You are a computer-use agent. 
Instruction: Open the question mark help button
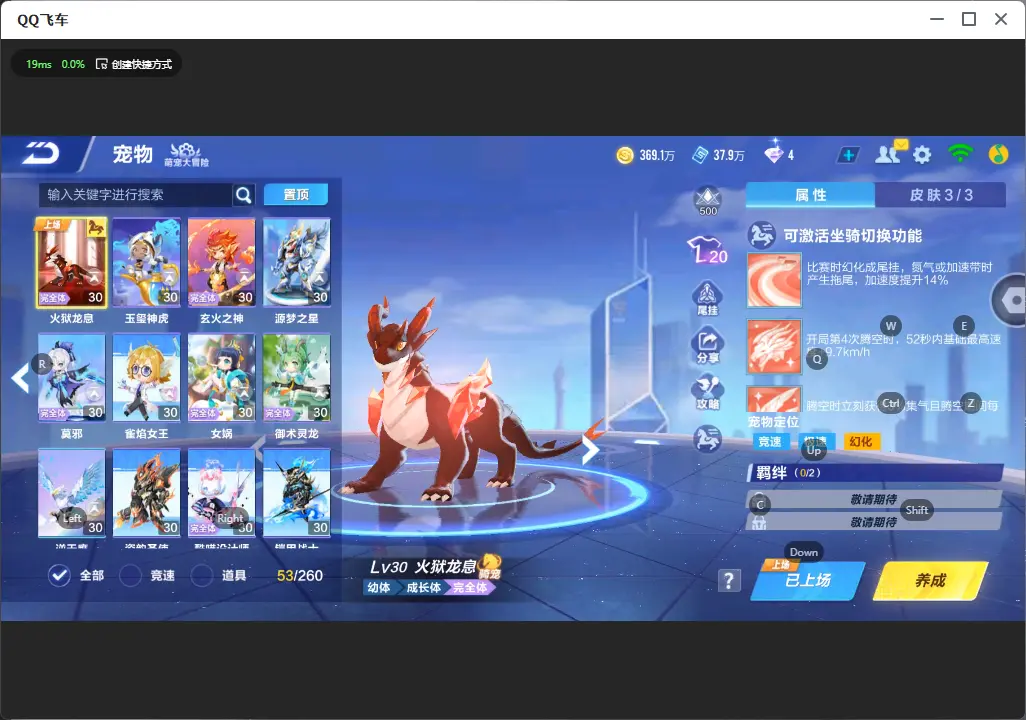click(730, 581)
